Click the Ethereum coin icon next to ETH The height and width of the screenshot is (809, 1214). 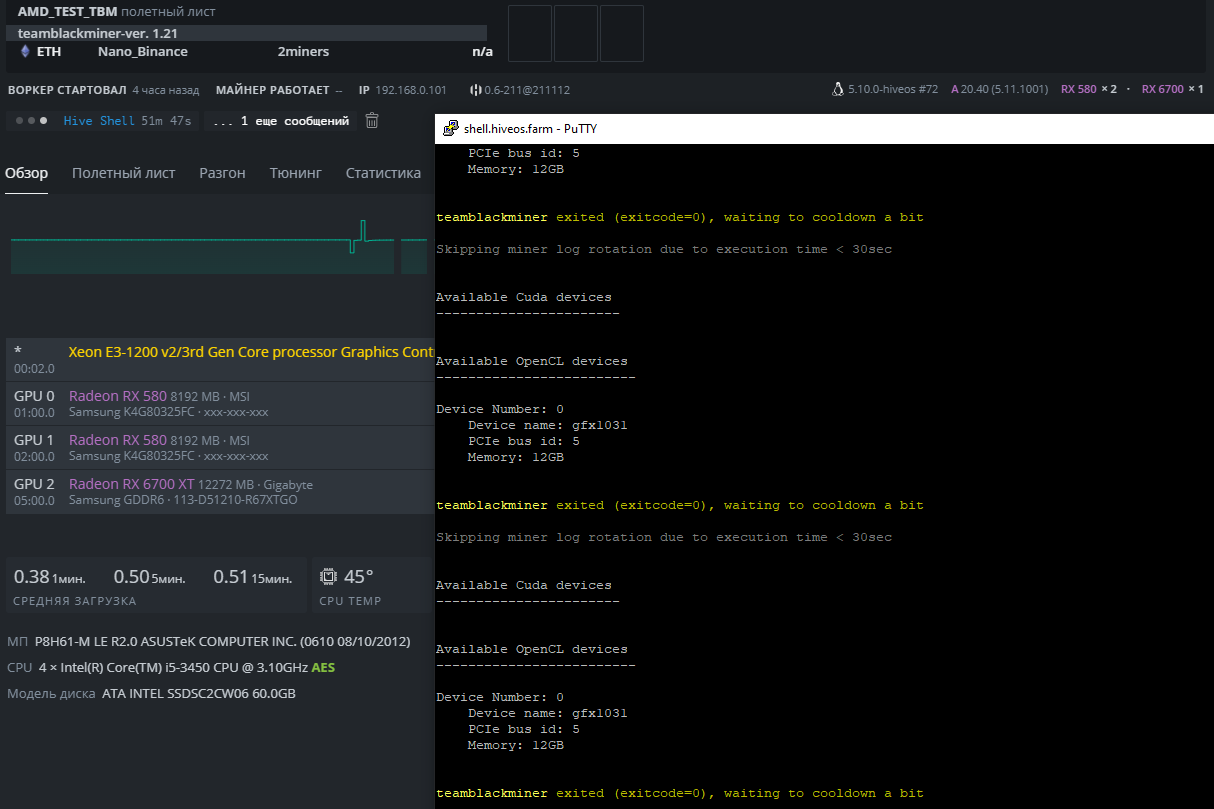(24, 51)
